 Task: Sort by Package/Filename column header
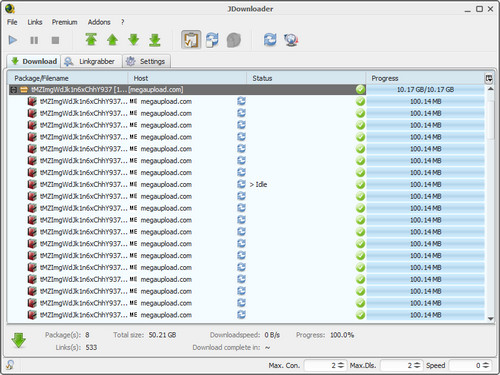coord(68,78)
